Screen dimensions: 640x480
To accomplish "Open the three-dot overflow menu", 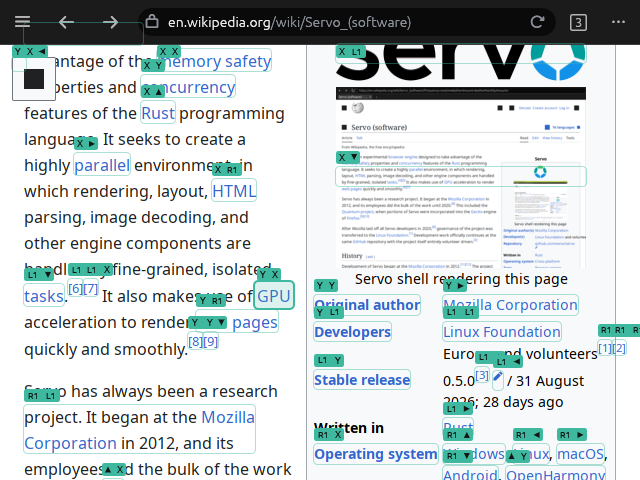I will 618,22.
